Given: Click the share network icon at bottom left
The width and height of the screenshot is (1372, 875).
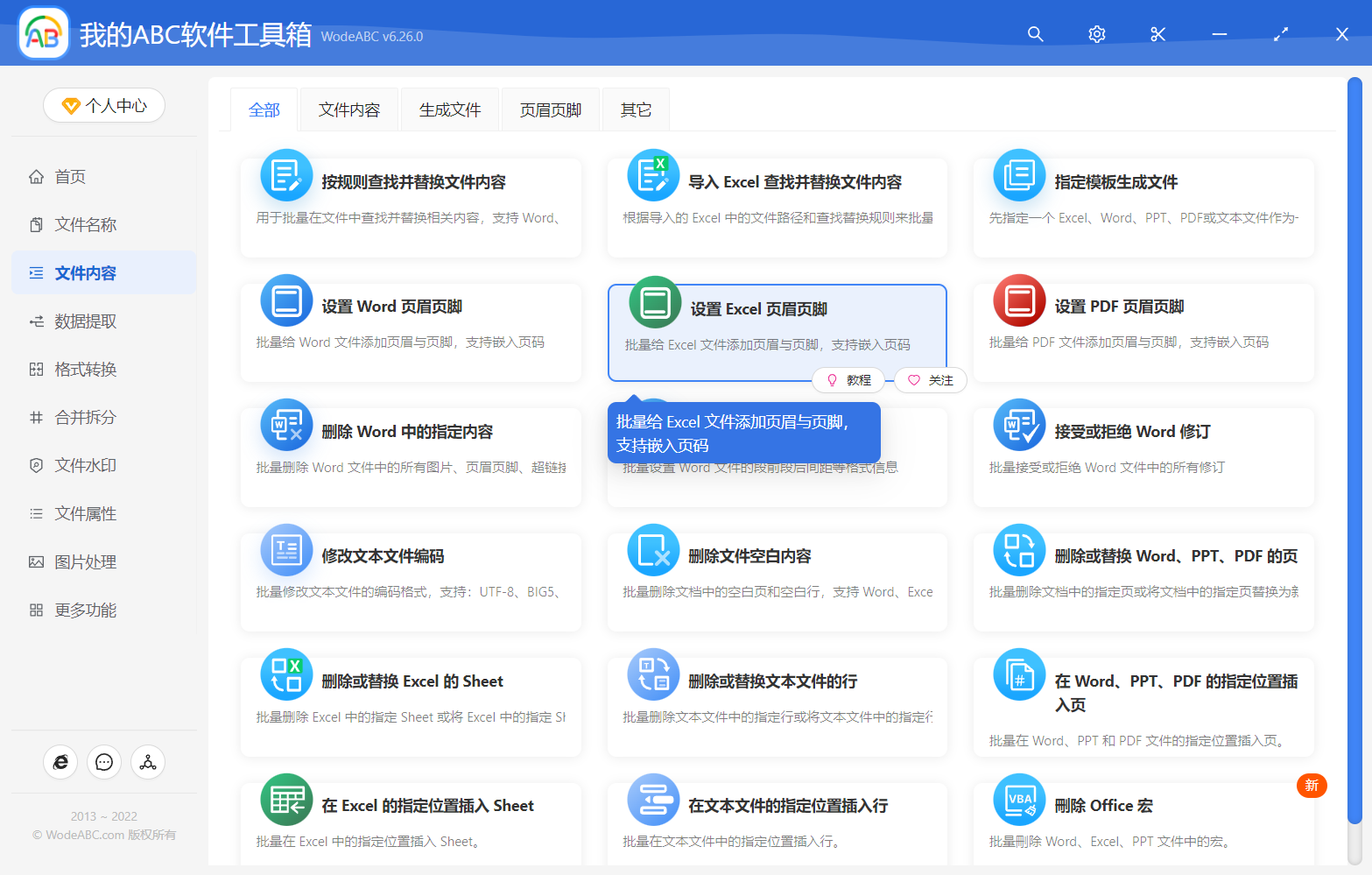Looking at the screenshot, I should coord(148,762).
